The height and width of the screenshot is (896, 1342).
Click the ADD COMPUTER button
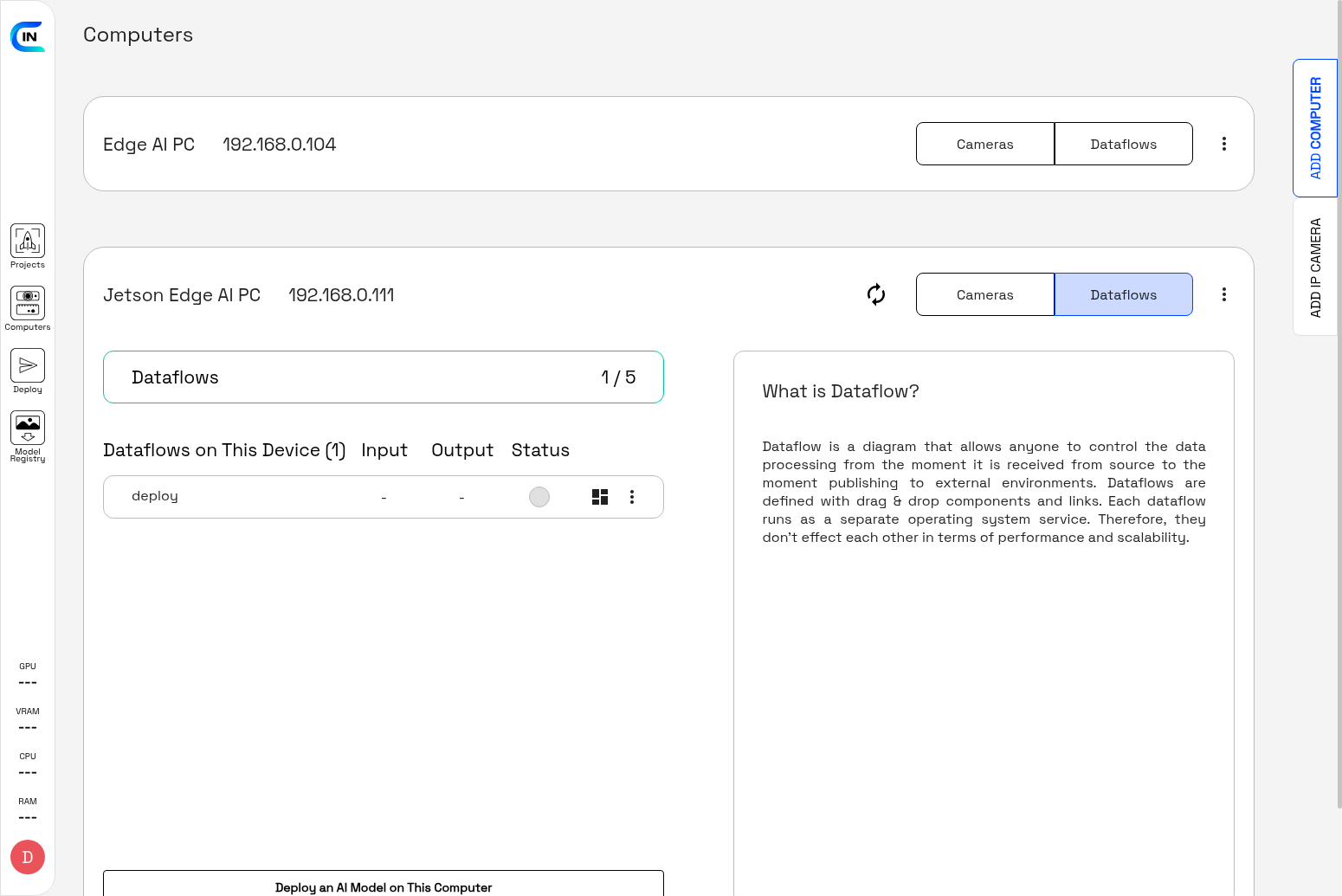pos(1315,127)
